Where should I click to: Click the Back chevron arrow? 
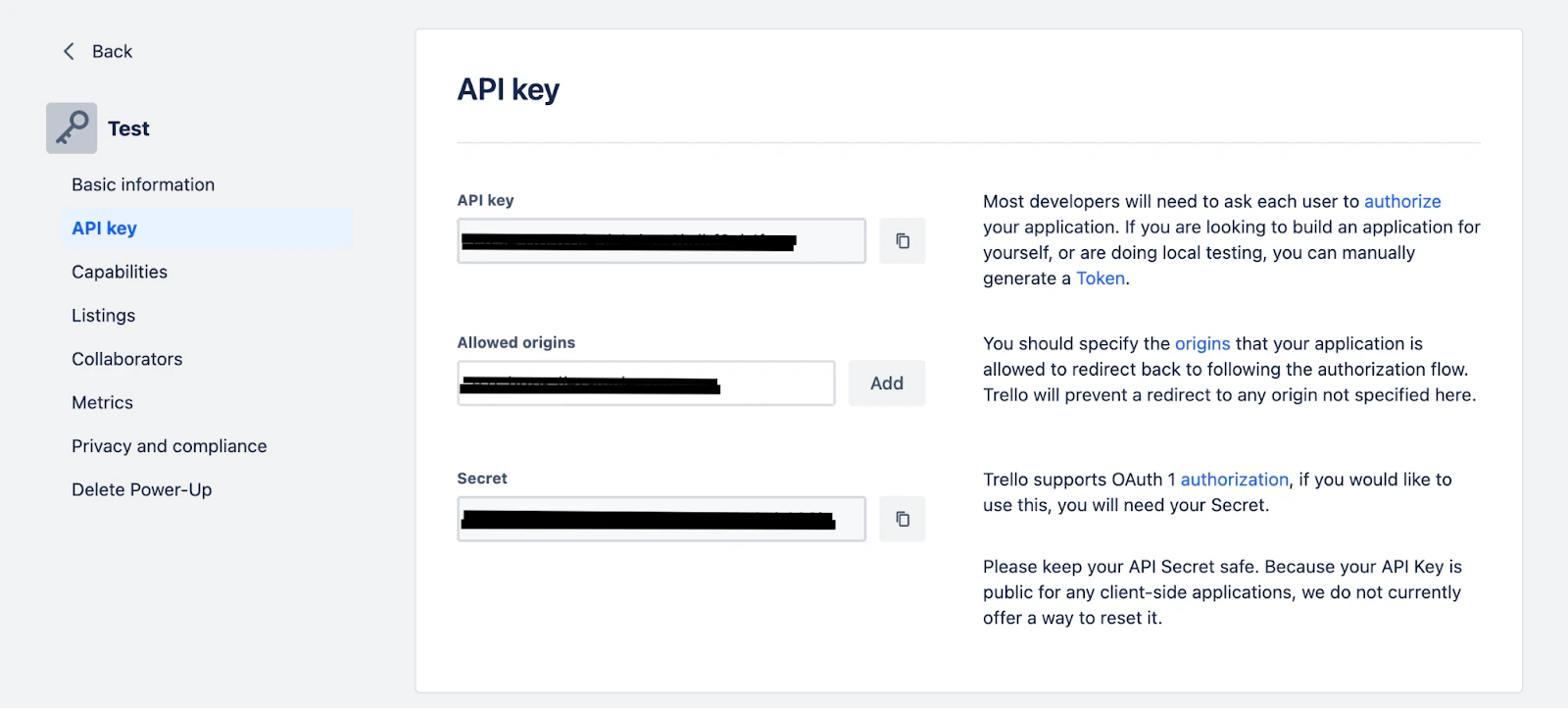69,51
